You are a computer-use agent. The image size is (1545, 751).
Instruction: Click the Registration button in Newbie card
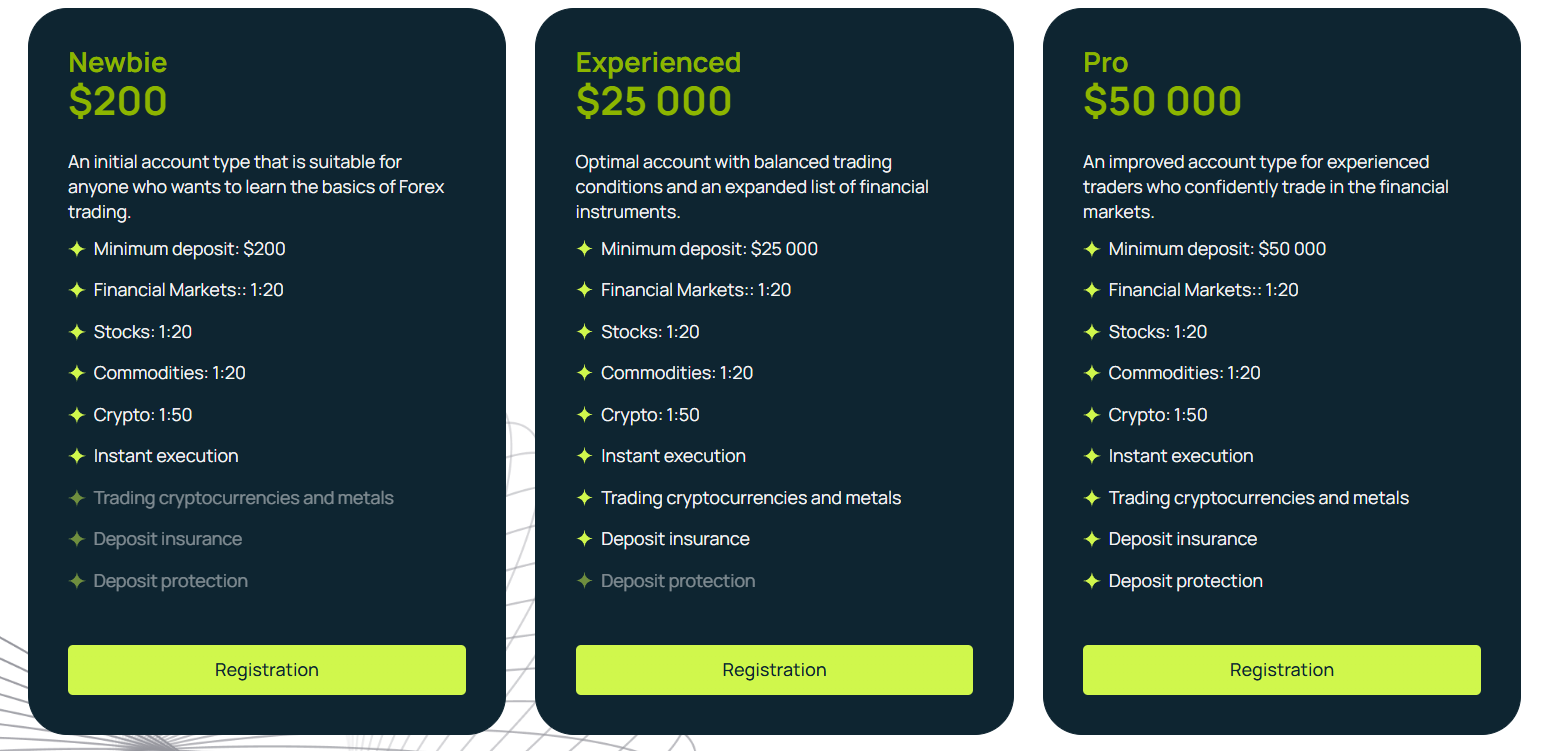[267, 670]
